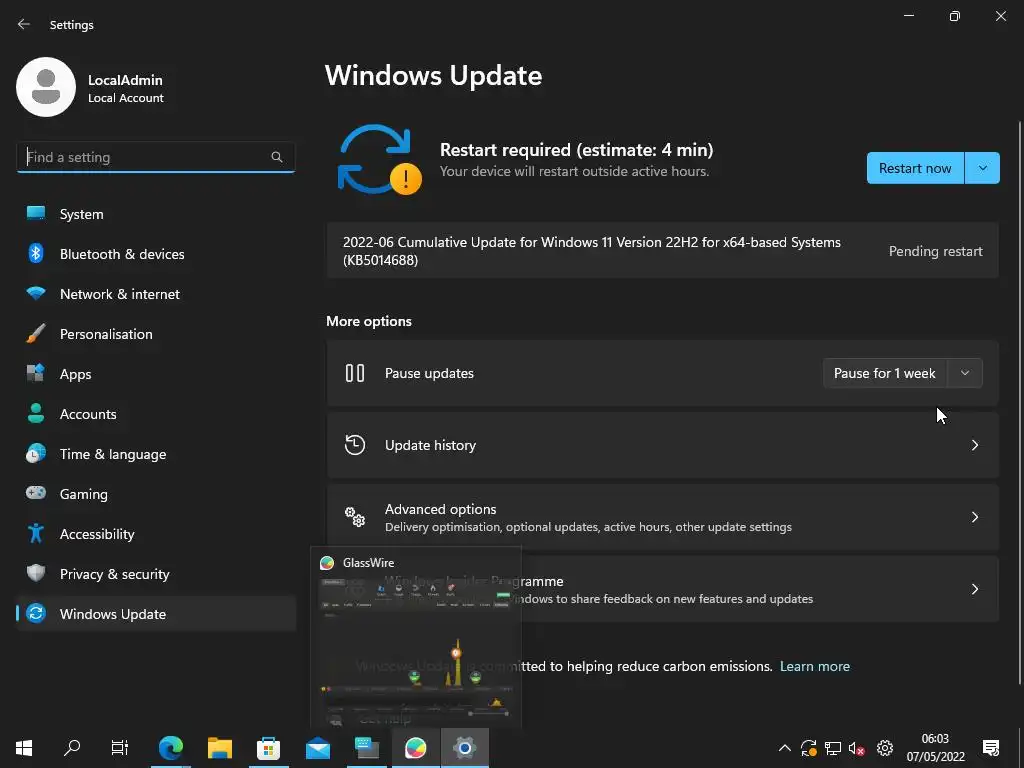This screenshot has height=768, width=1024.
Task: Open the network tray icon
Action: (833, 748)
